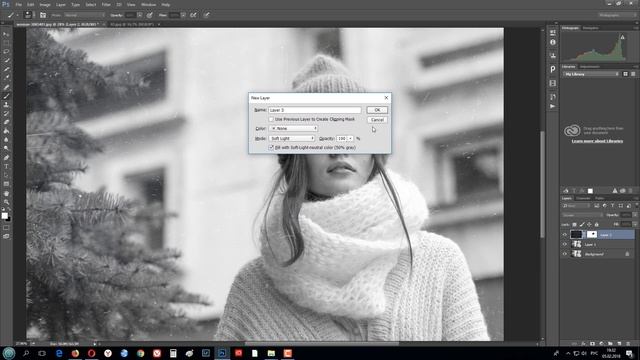Close the New Layer dialog with X
640x360 pixels.
(386, 98)
